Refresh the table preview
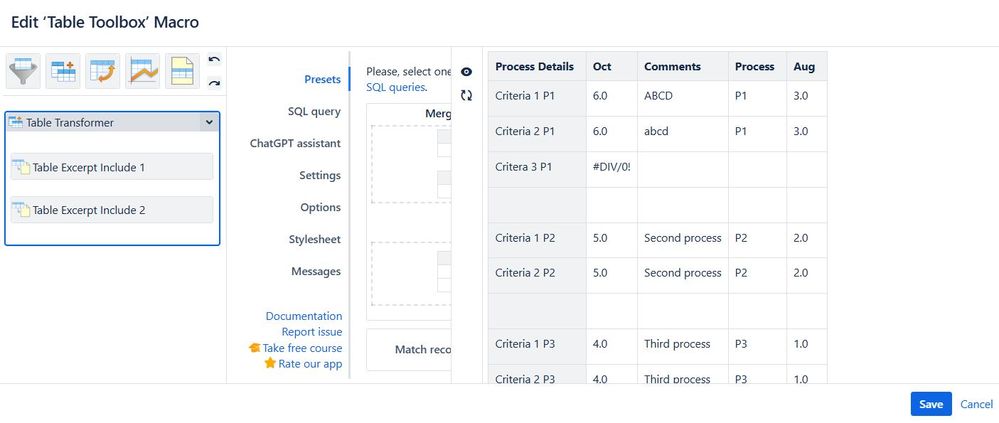Viewport: 999px width, 423px height. click(x=466, y=96)
